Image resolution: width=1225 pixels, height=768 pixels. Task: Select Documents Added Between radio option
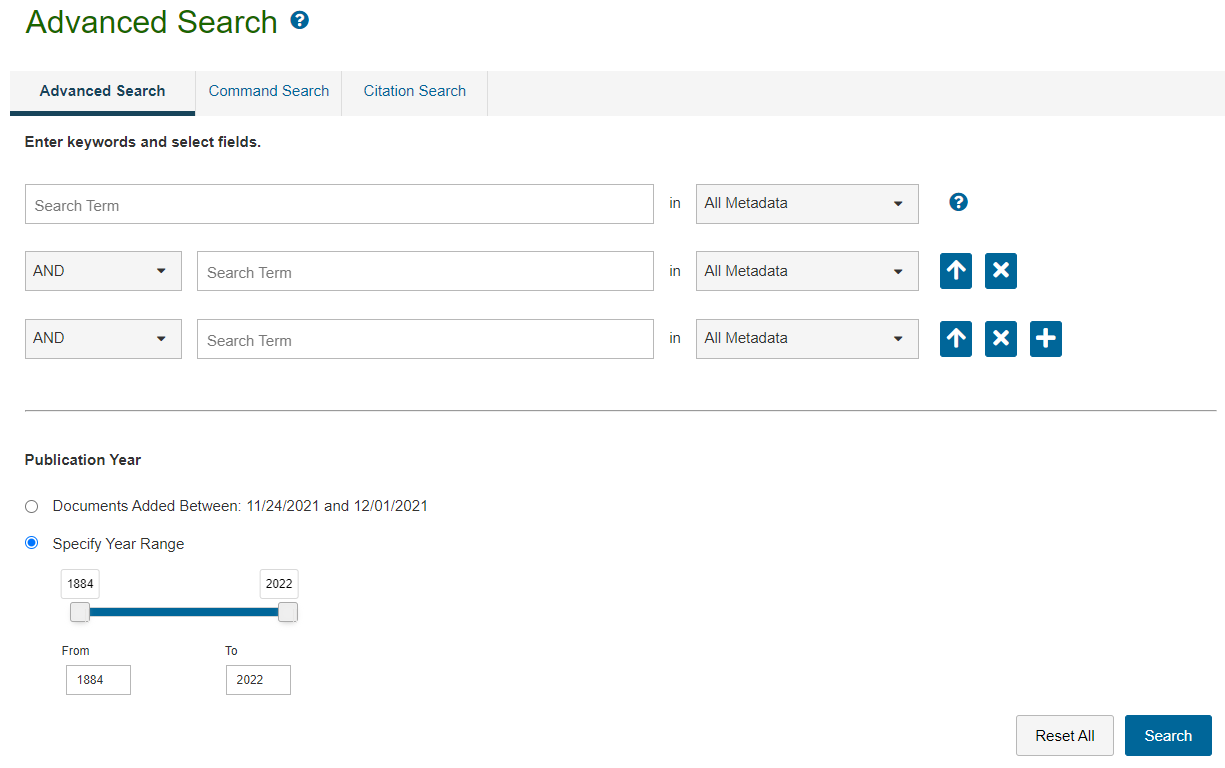tap(32, 506)
